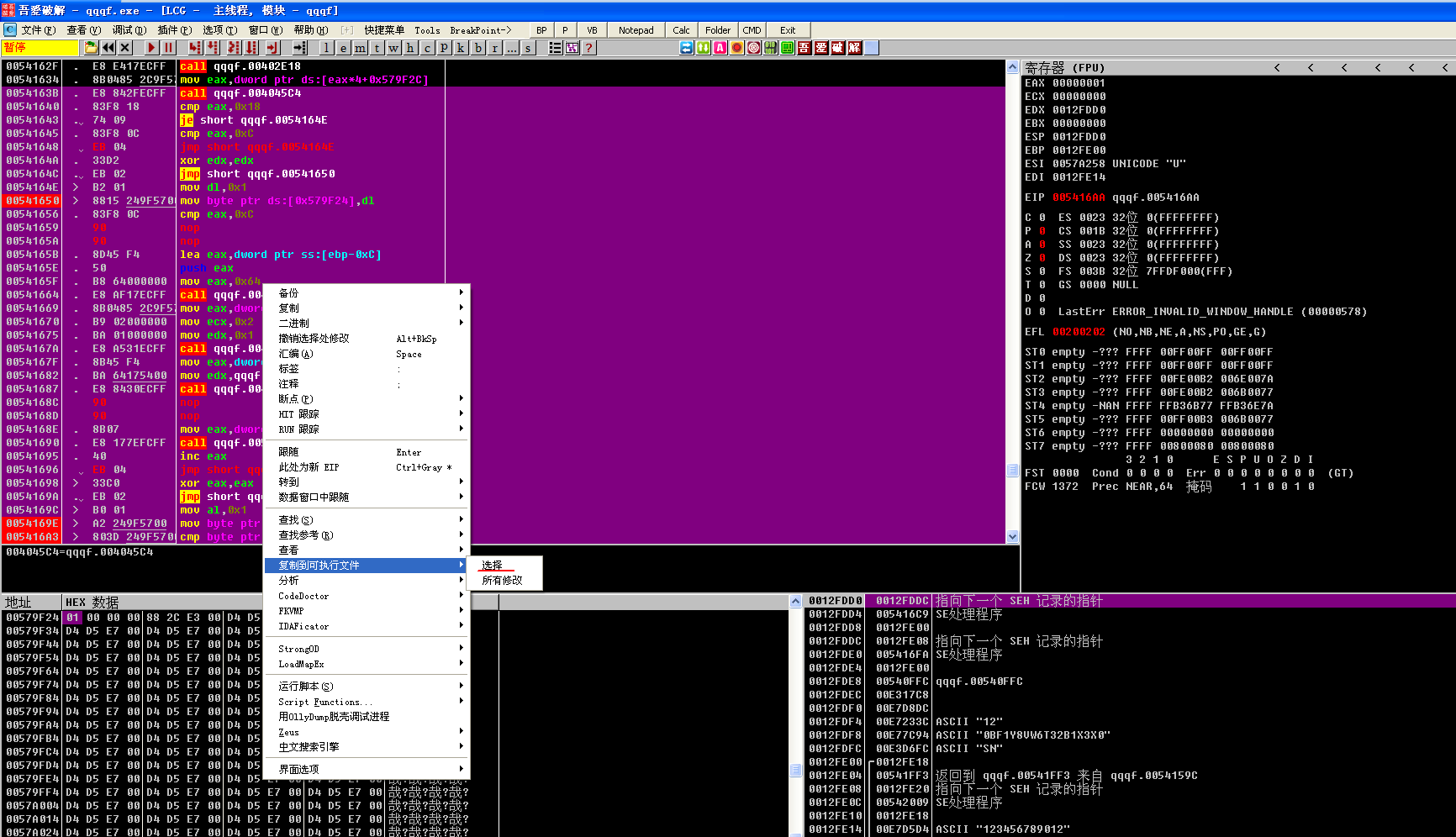Screen dimensions: 1456x837
Task: Expand the 二进制 context submenu
Action: [x=367, y=324]
